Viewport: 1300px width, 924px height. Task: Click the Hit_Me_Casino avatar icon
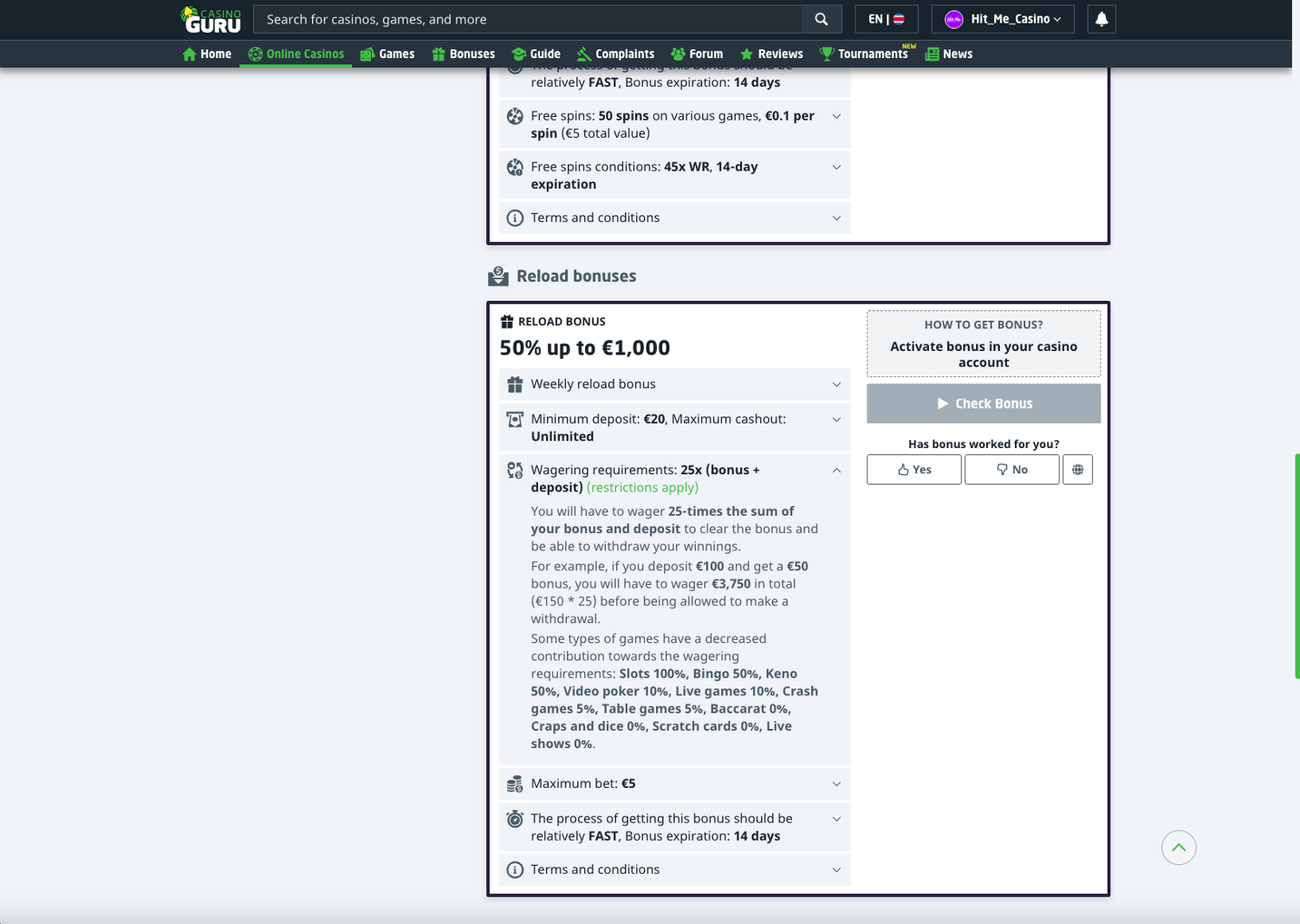[x=954, y=19]
